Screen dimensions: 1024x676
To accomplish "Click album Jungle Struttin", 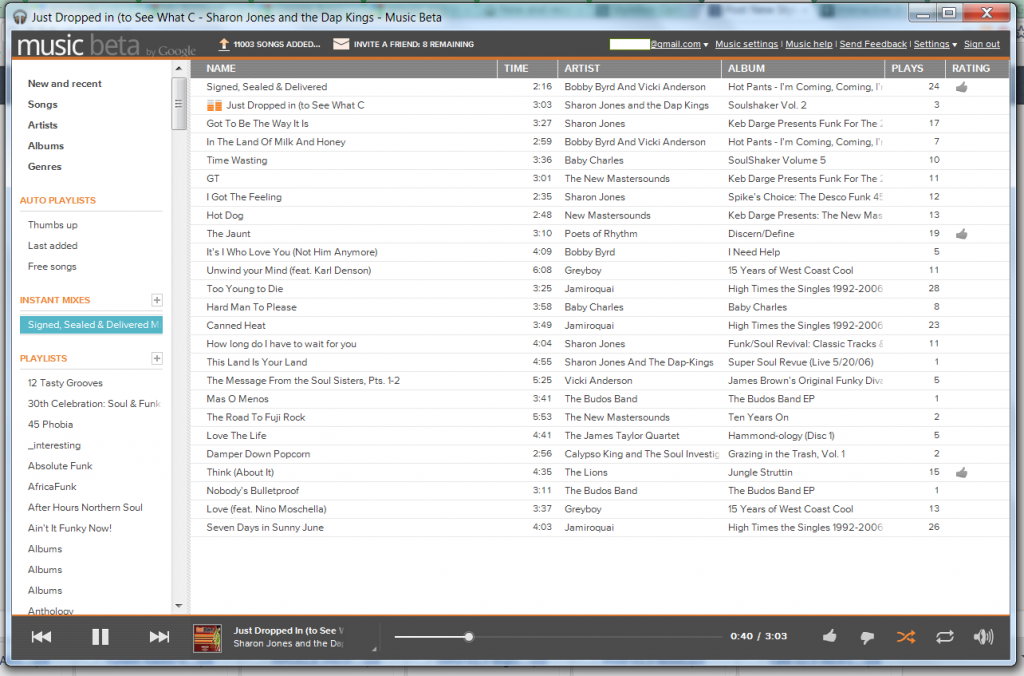I will (760, 472).
